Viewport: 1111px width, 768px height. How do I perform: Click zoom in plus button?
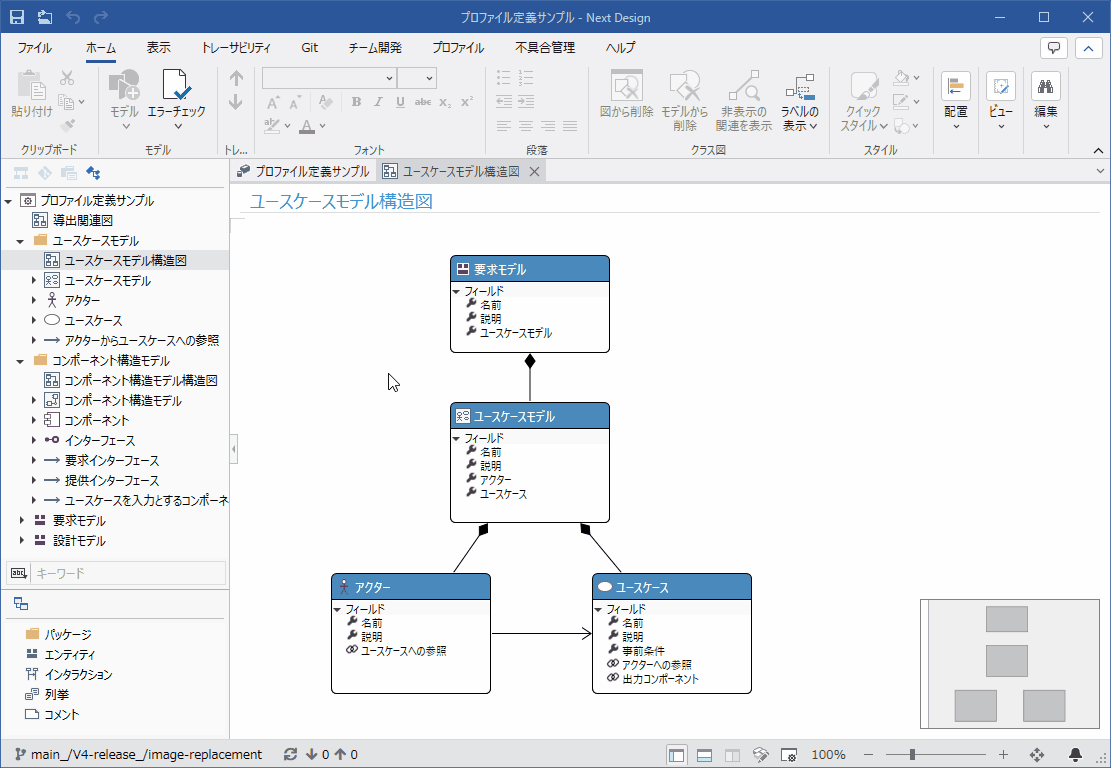(x=1003, y=755)
